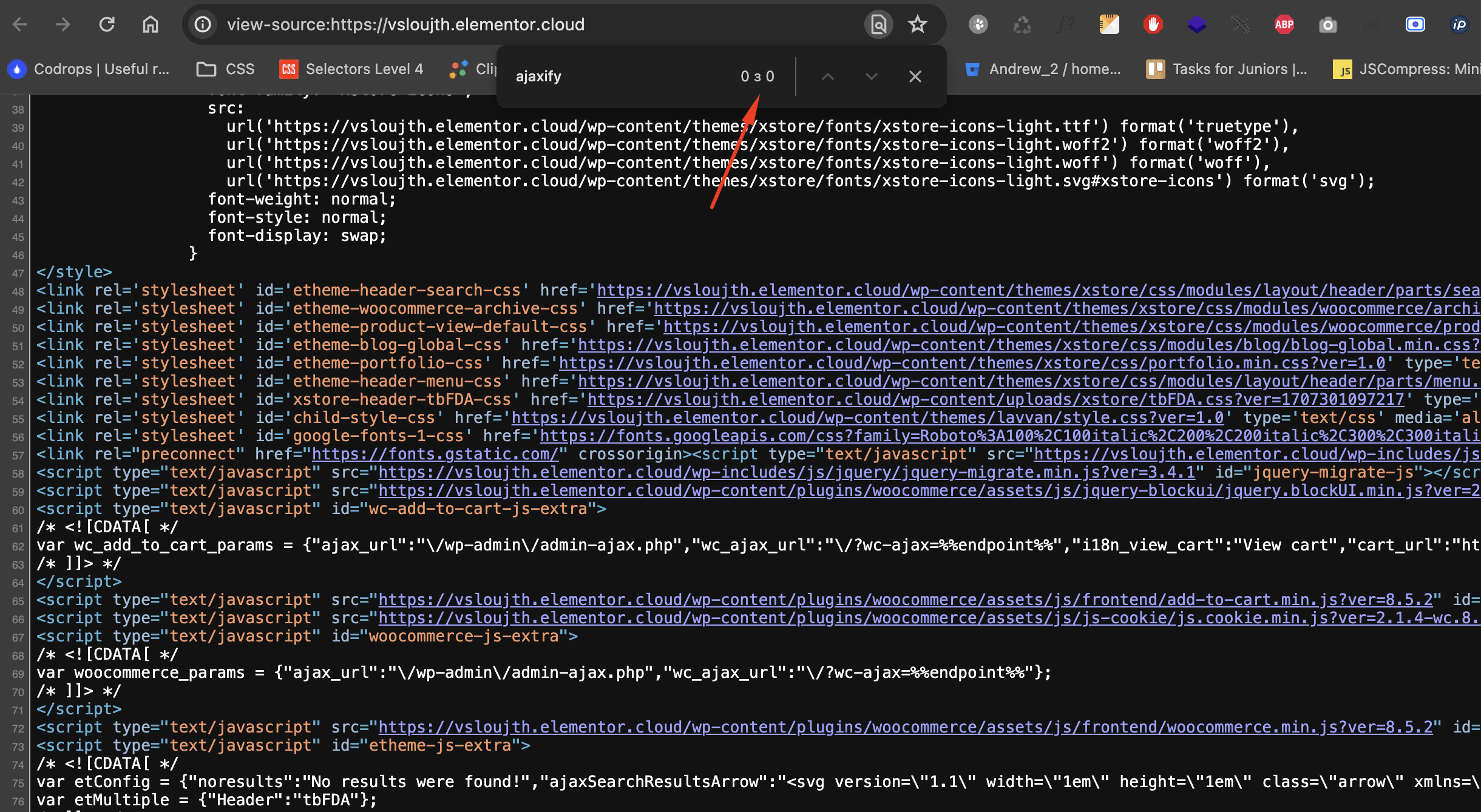Open the jquery.blockUI.min.js link

929,490
